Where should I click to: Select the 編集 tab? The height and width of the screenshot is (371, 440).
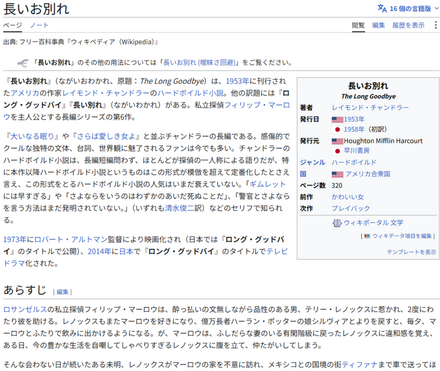[378, 25]
